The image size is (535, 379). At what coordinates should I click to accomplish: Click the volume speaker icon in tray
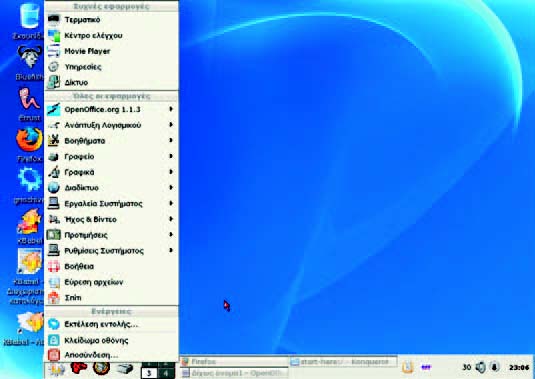tap(480, 367)
